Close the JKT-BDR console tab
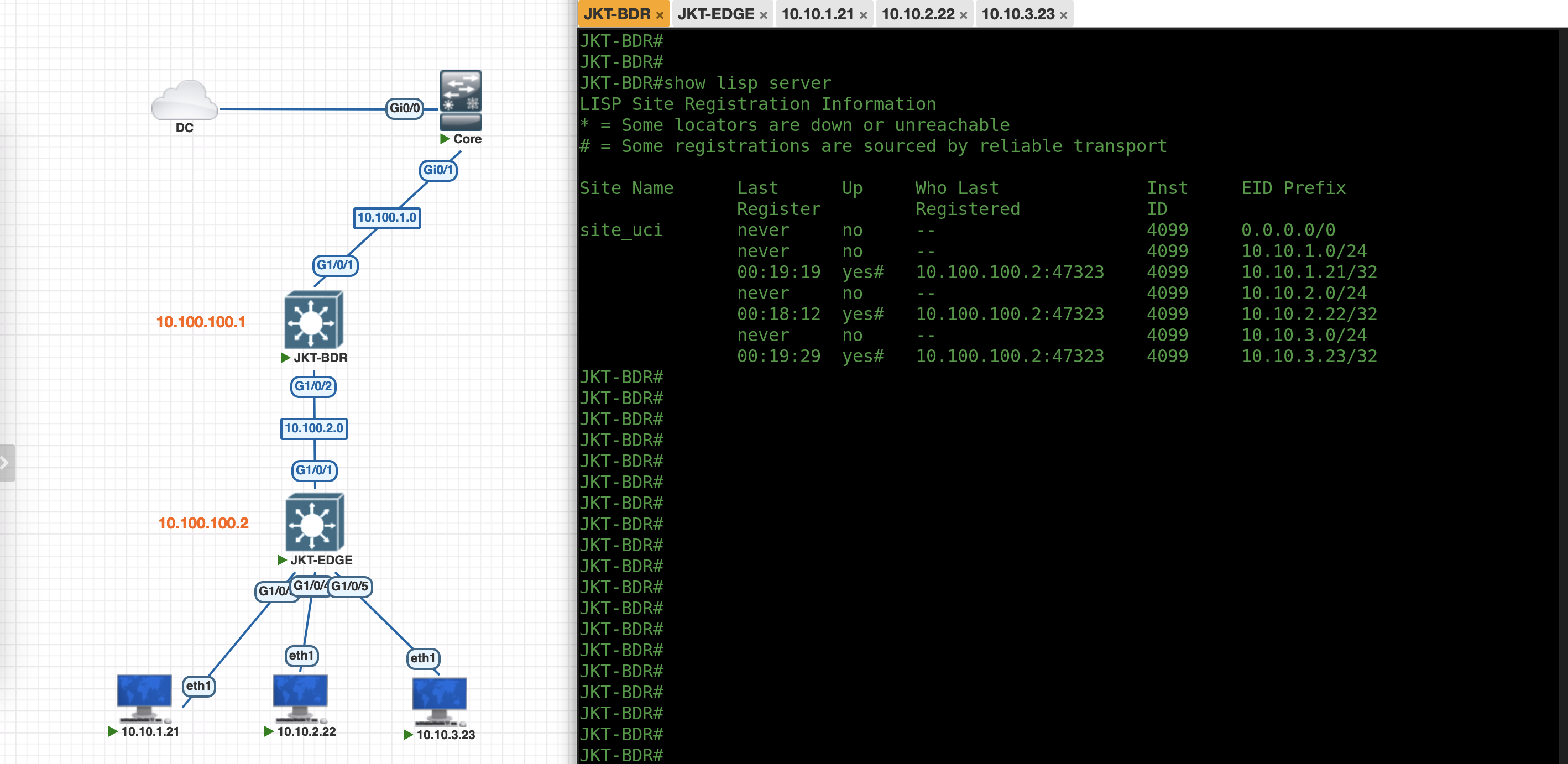This screenshot has width=1568, height=764. (659, 15)
